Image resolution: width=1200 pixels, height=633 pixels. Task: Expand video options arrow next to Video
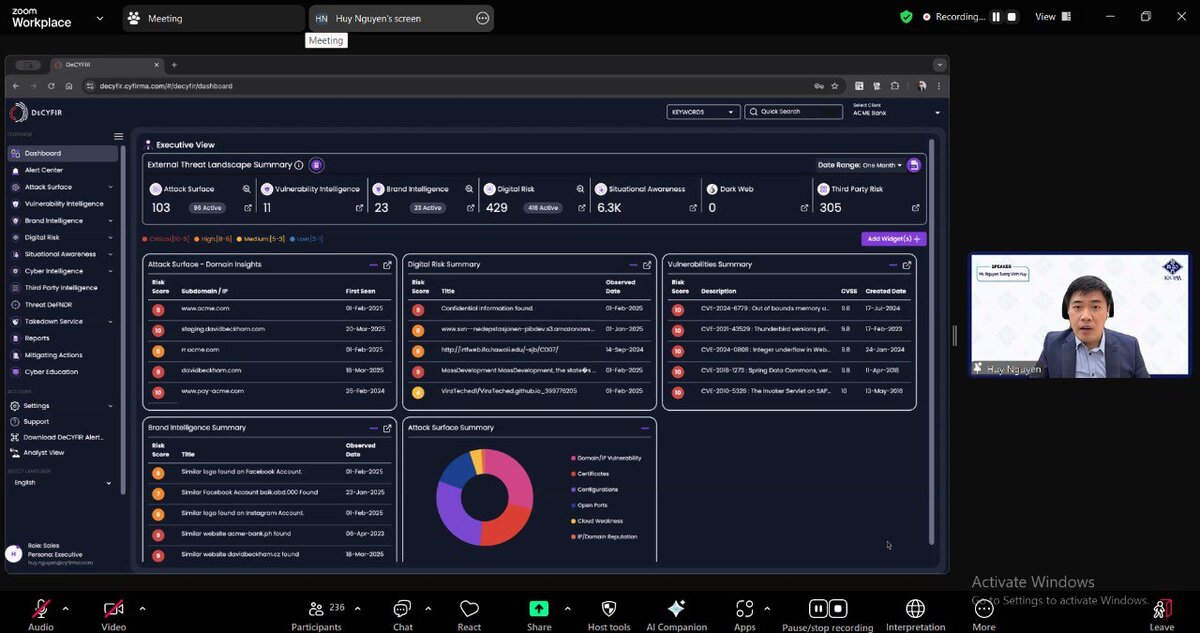point(142,608)
